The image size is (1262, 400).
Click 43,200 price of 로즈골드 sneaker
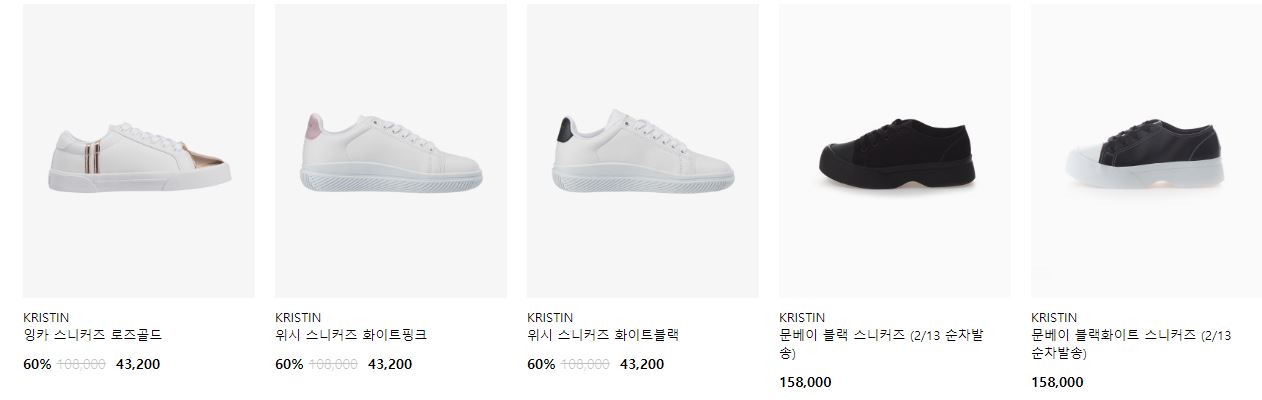point(138,364)
